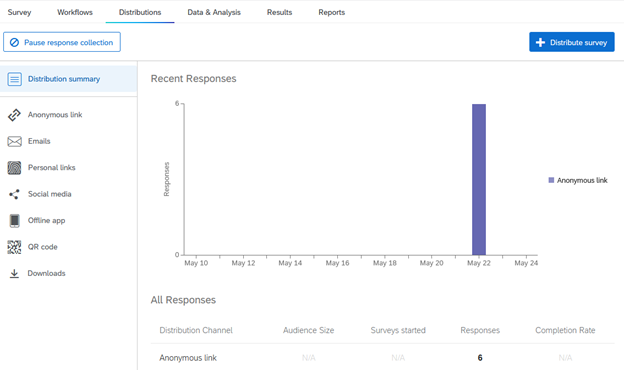Click Anonymous link row in All Responses table

tap(382, 358)
